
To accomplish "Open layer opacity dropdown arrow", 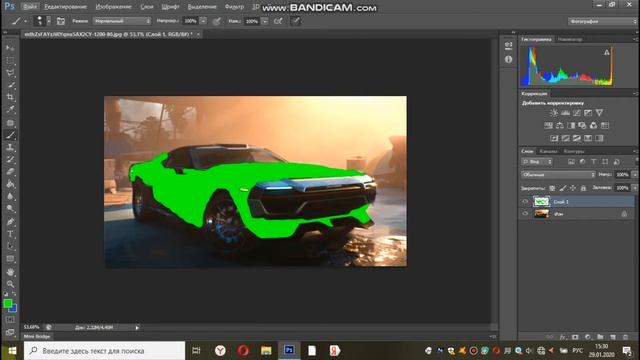I will 634,175.
